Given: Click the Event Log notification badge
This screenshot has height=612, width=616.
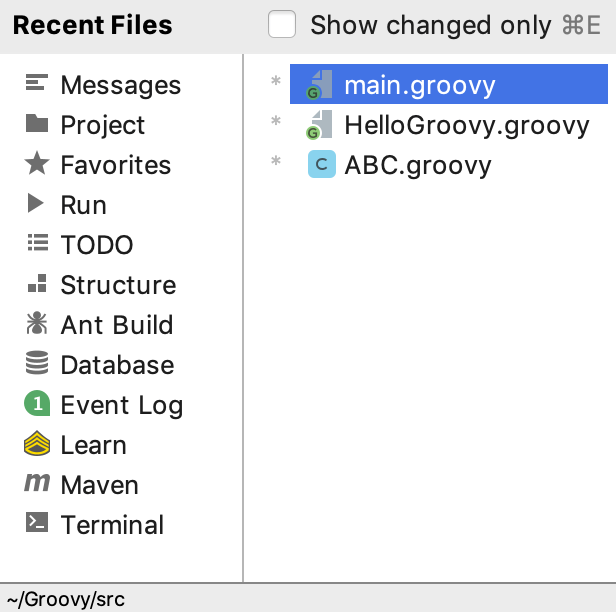Looking at the screenshot, I should click(x=37, y=404).
